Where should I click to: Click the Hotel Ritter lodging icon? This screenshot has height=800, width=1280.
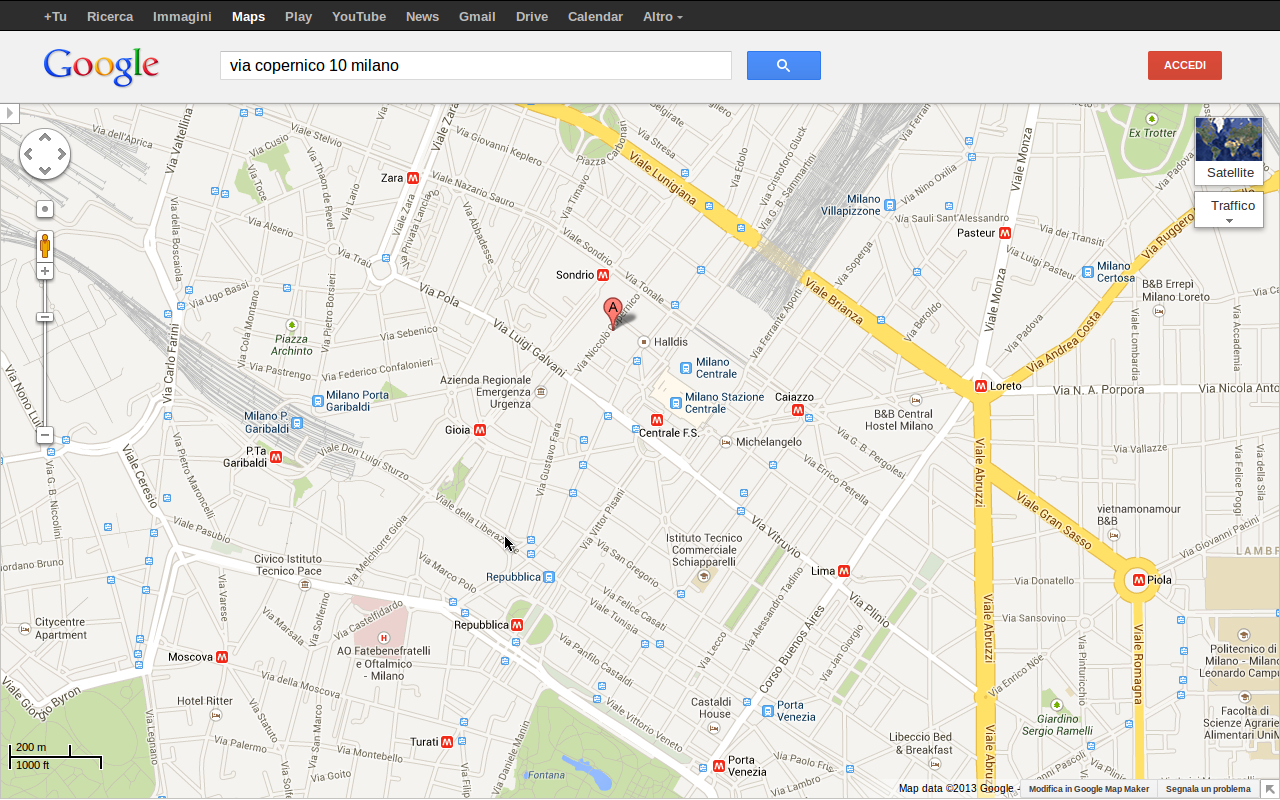pyautogui.click(x=217, y=715)
